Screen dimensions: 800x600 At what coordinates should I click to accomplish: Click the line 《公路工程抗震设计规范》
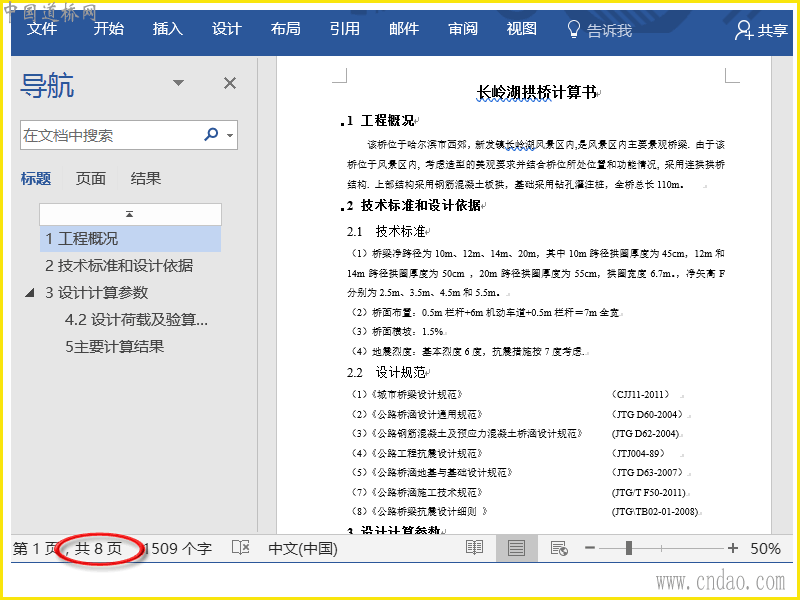pyautogui.click(x=417, y=454)
